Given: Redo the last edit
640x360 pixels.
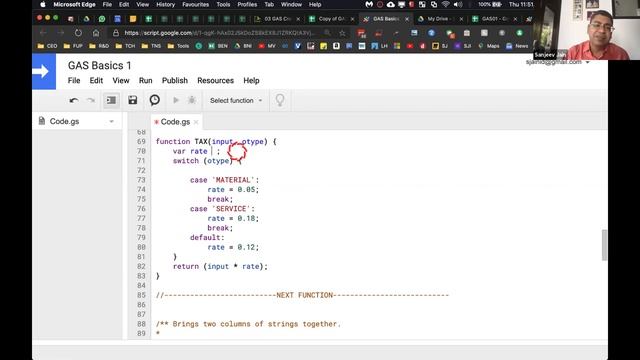Looking at the screenshot, I should (x=91, y=100).
